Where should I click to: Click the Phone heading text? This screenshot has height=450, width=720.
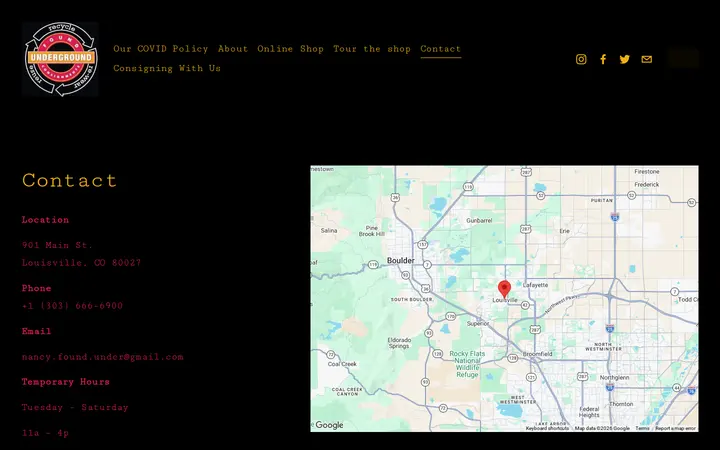click(x=36, y=288)
